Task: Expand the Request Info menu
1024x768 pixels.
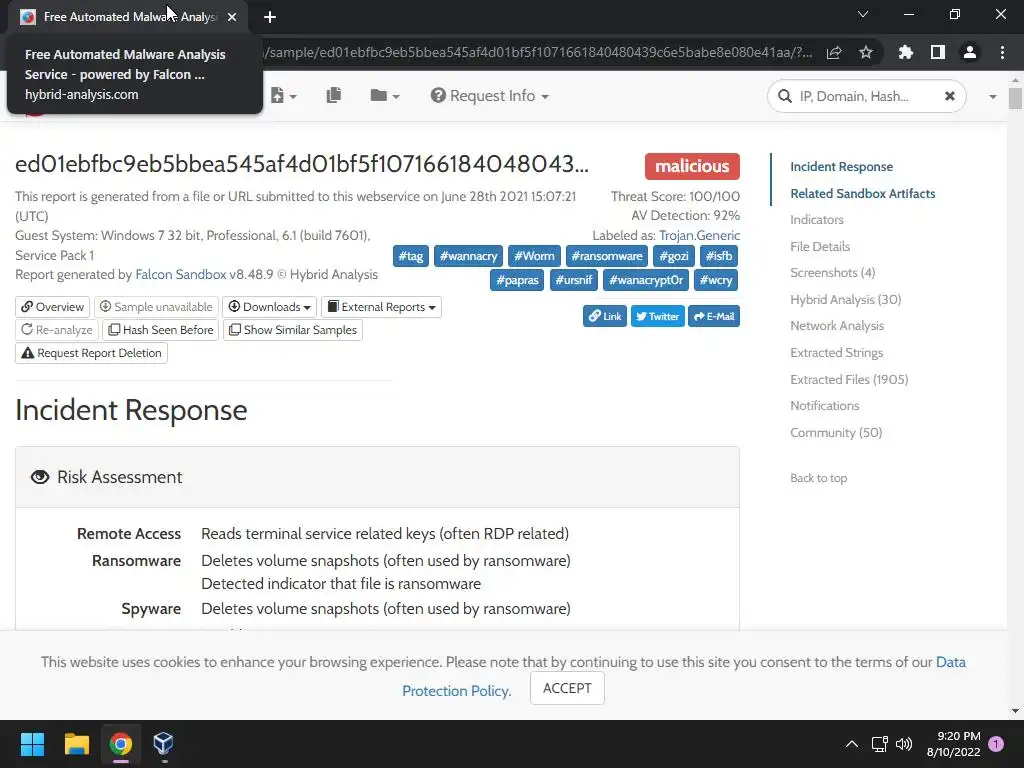Action: click(489, 96)
